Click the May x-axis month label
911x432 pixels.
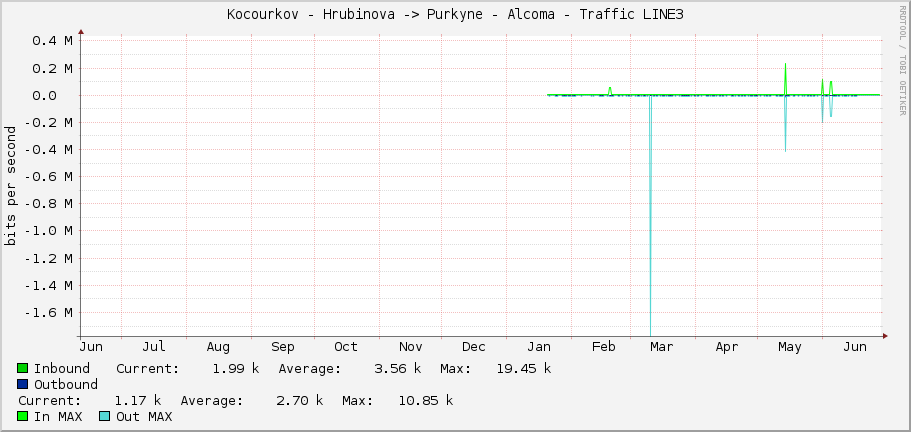coord(790,347)
